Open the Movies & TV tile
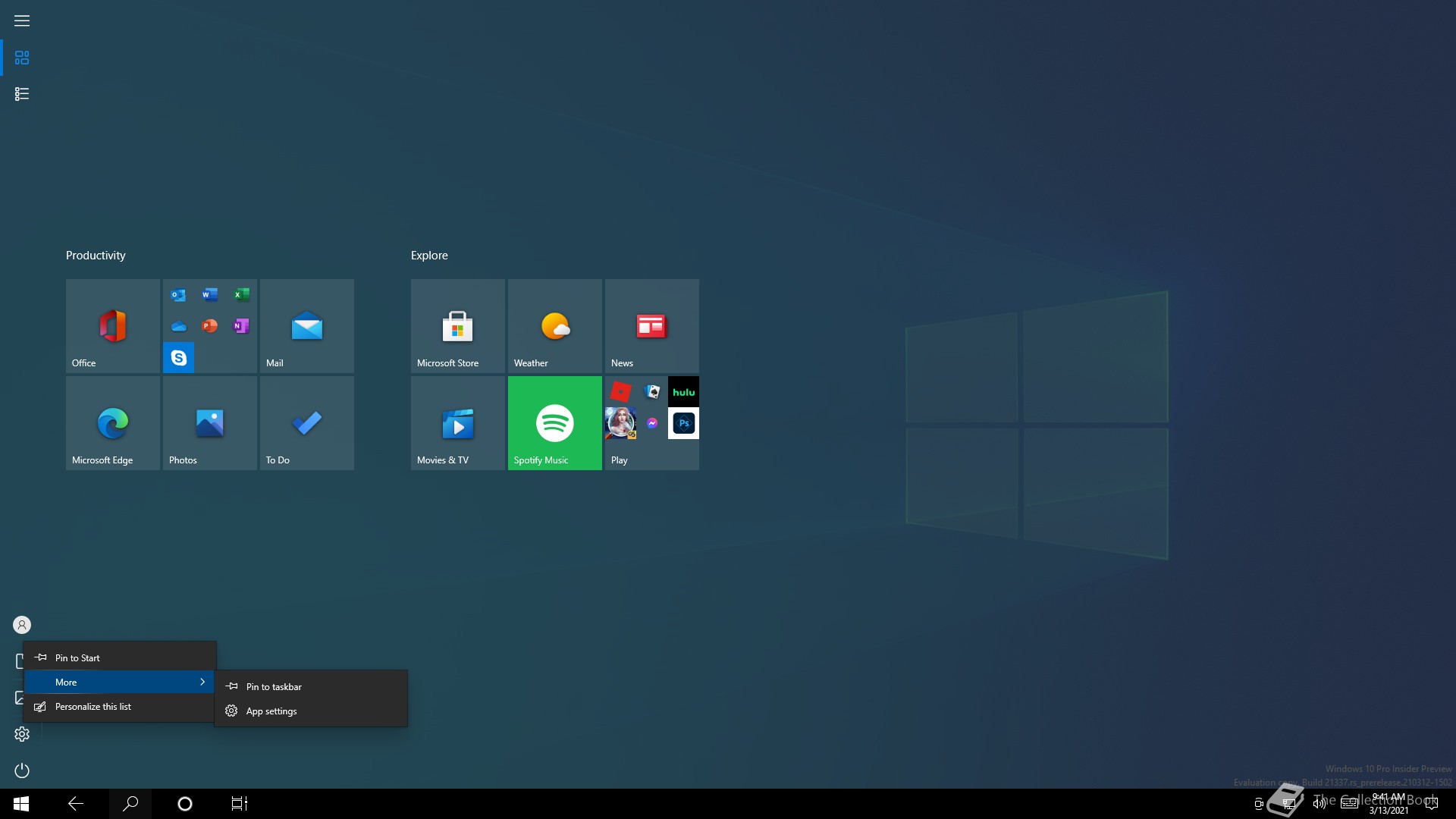This screenshot has width=1456, height=819. point(457,422)
